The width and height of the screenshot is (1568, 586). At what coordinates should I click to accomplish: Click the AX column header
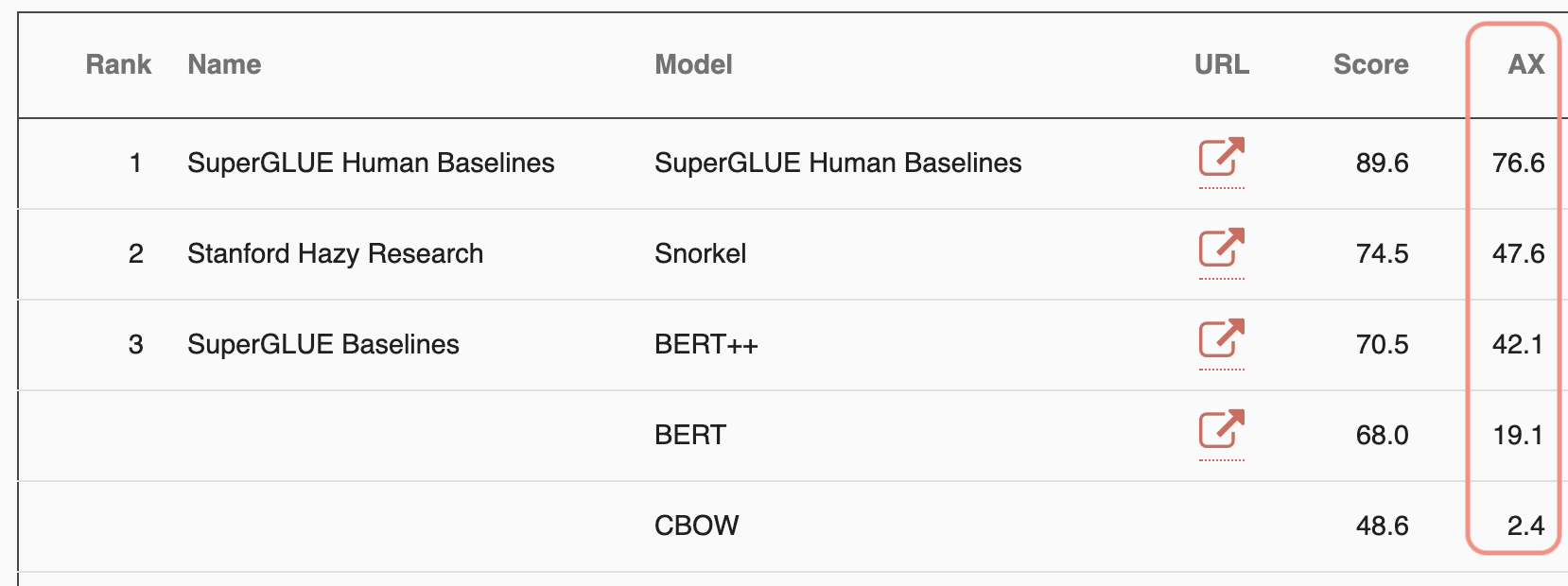point(1525,64)
